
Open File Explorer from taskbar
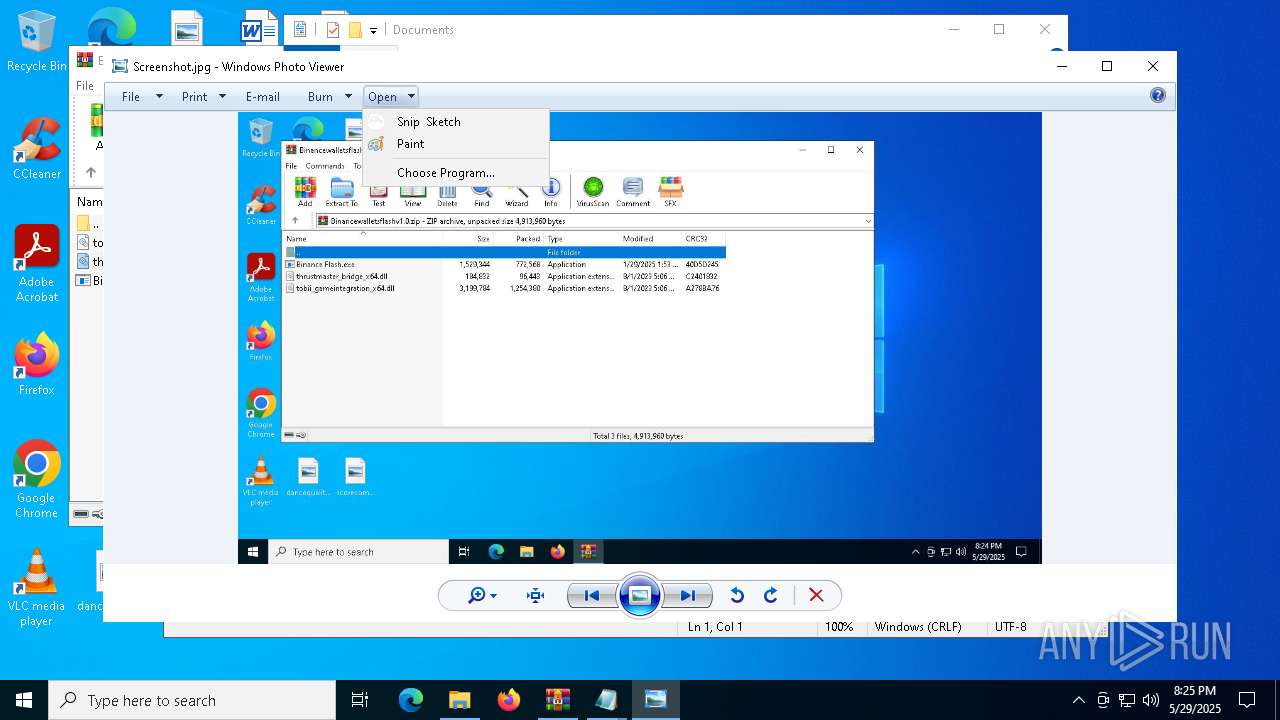pyautogui.click(x=459, y=700)
